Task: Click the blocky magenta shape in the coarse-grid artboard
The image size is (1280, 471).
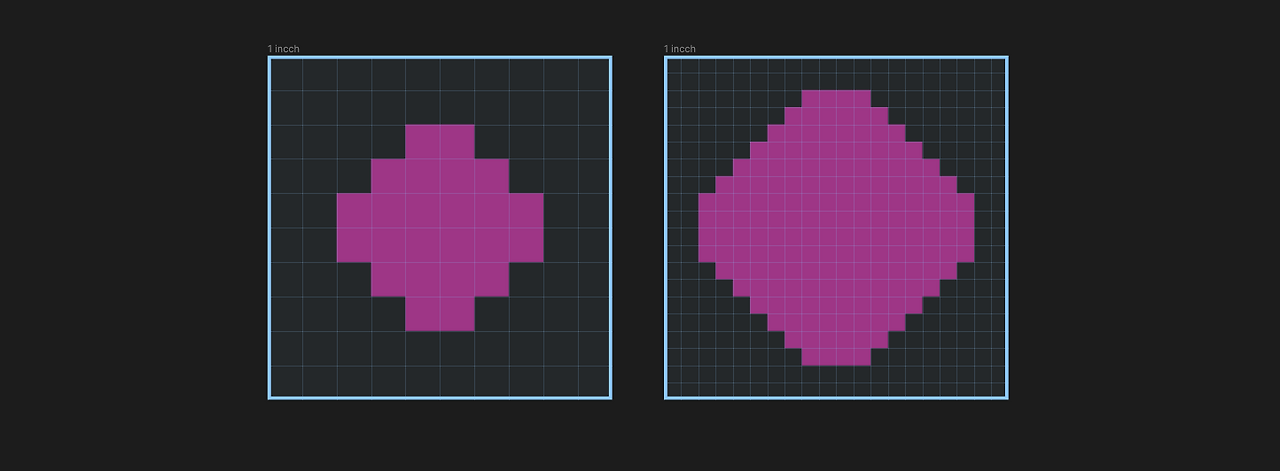Action: coord(440,228)
